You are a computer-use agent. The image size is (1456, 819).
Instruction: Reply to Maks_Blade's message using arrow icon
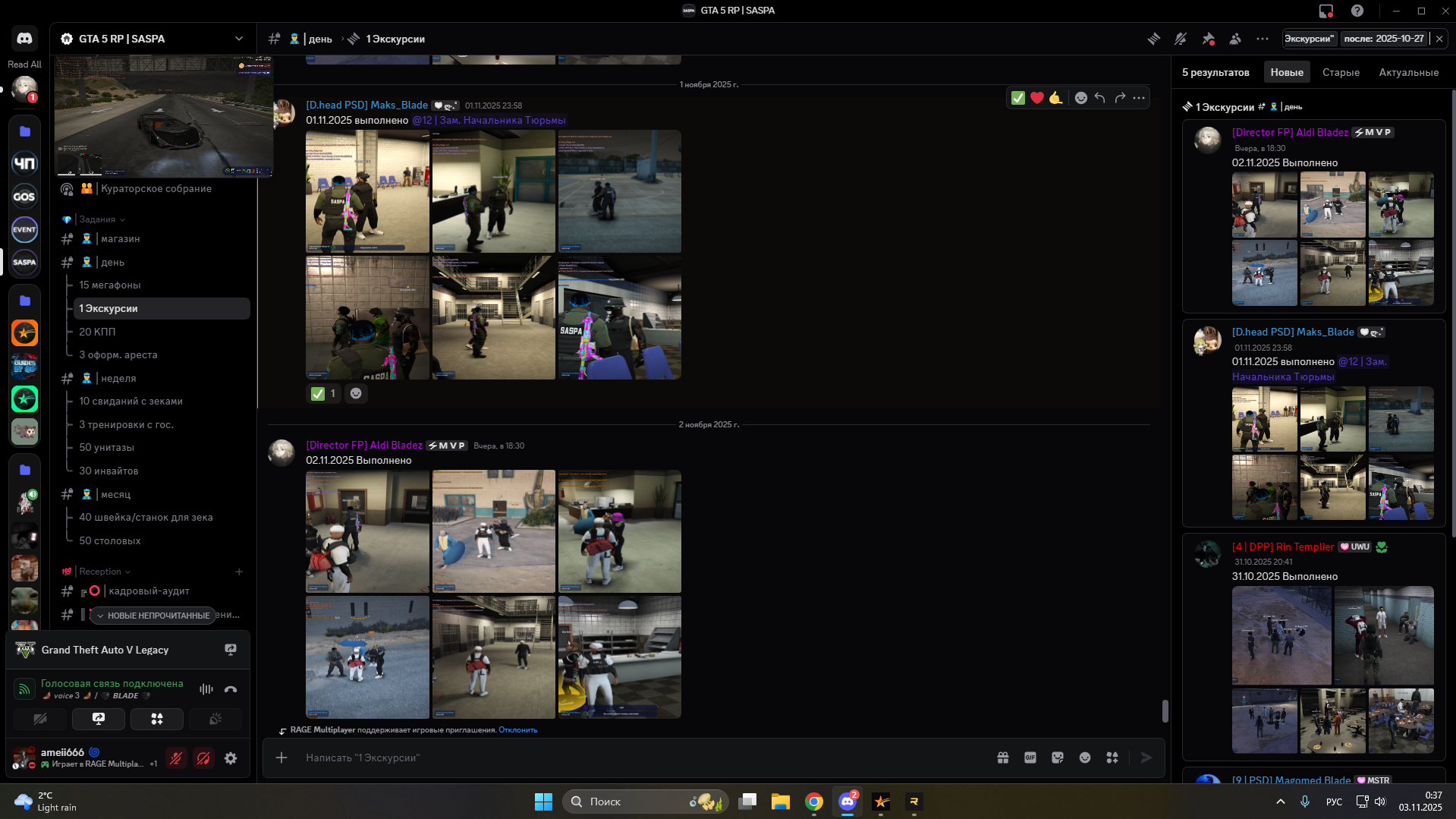(x=1099, y=98)
